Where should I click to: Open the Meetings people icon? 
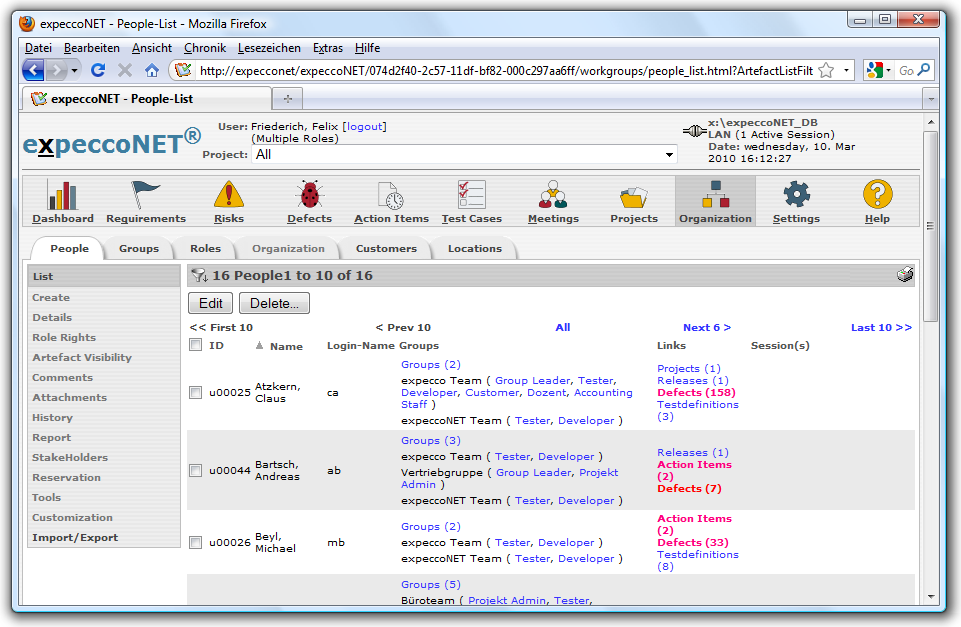tap(553, 194)
